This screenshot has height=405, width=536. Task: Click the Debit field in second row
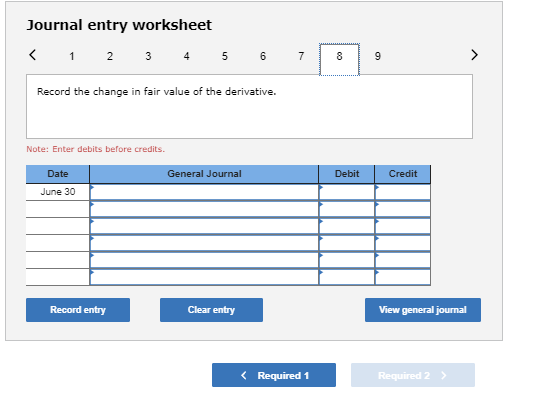347,209
